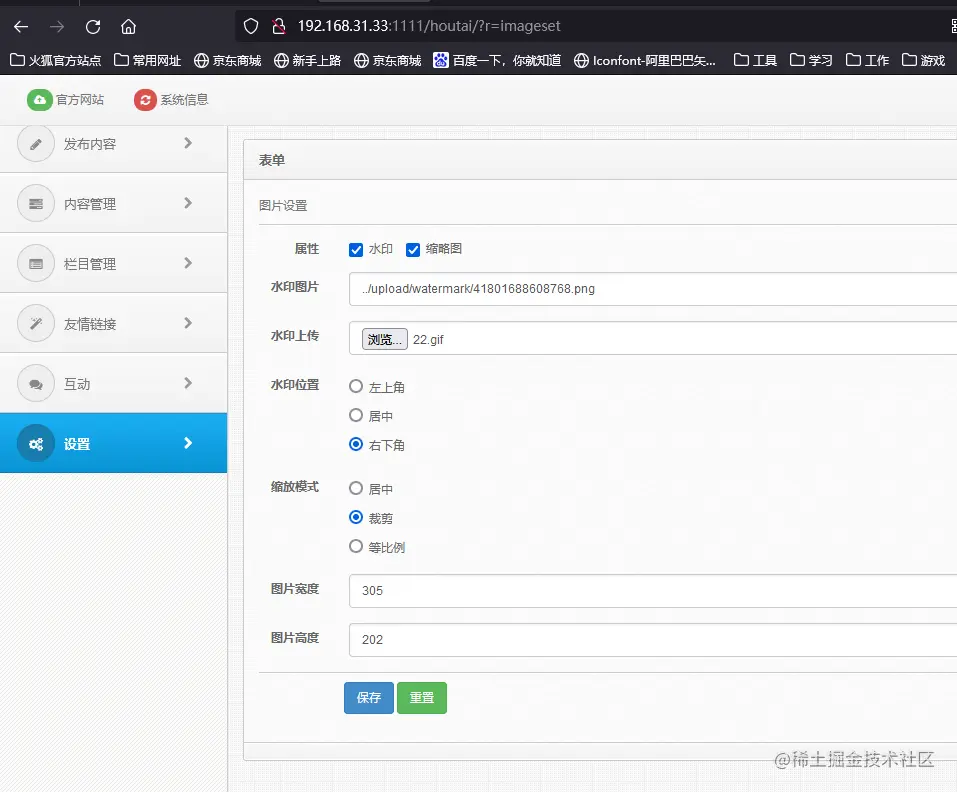957x792 pixels.
Task: Click the 设置 gears icon
Action: point(36,444)
